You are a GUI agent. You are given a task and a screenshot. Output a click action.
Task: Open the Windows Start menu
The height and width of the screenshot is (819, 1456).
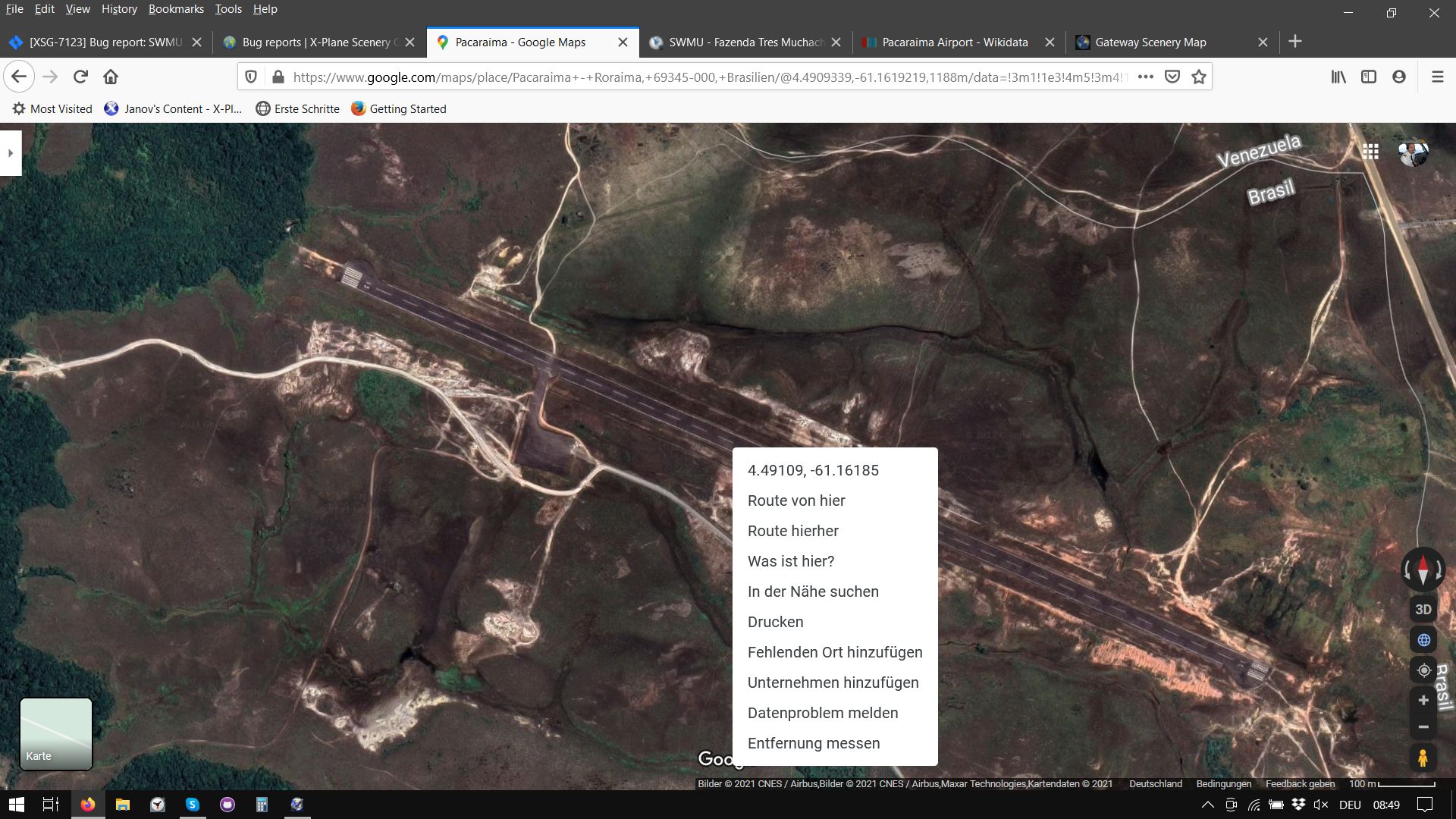17,805
